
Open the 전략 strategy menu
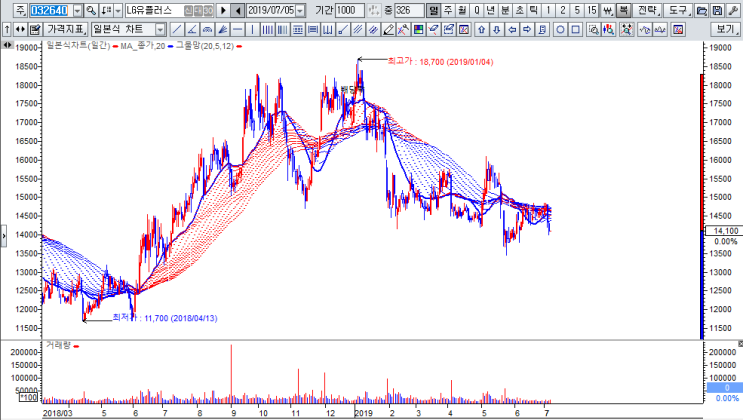tap(648, 10)
